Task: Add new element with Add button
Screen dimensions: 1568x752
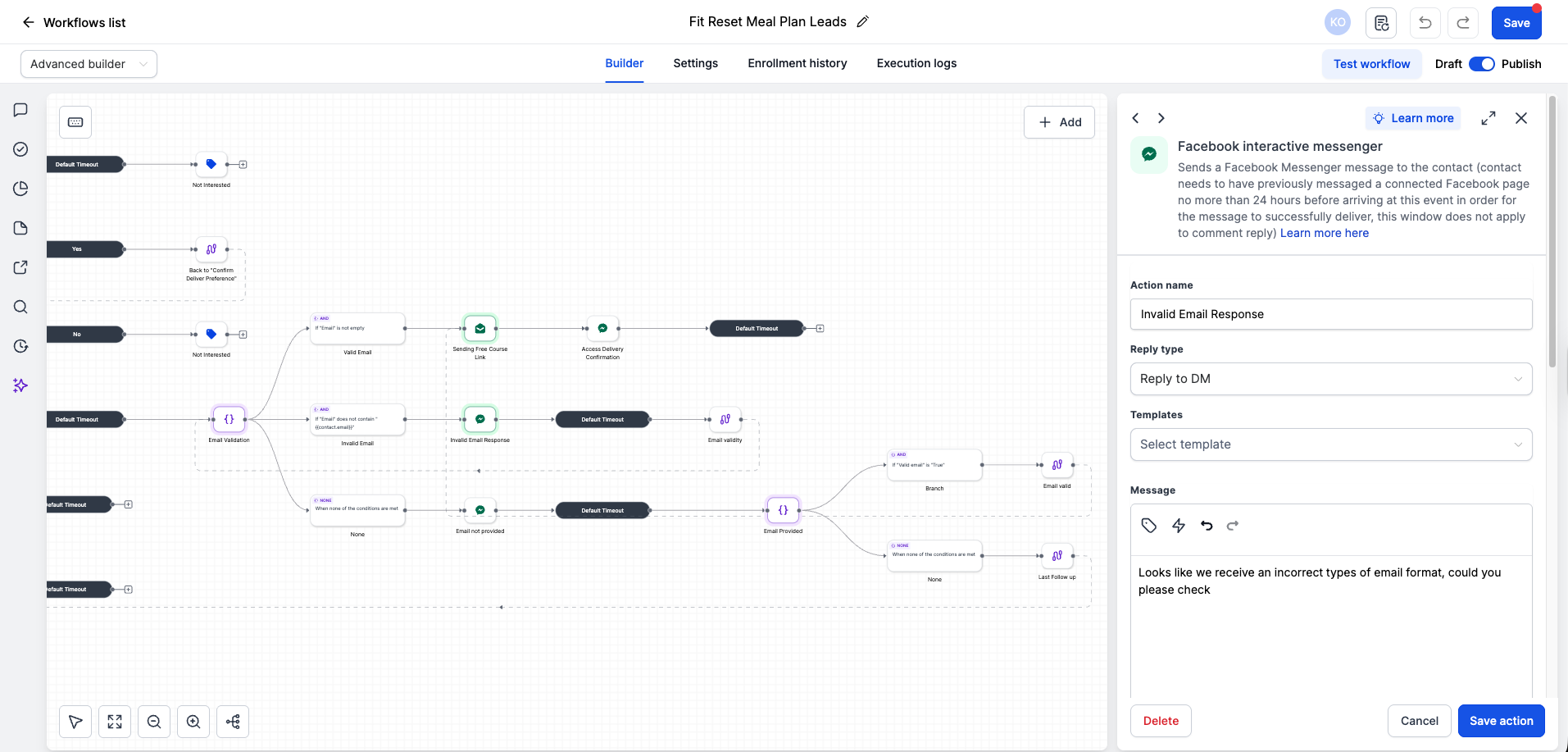Action: 1059,122
